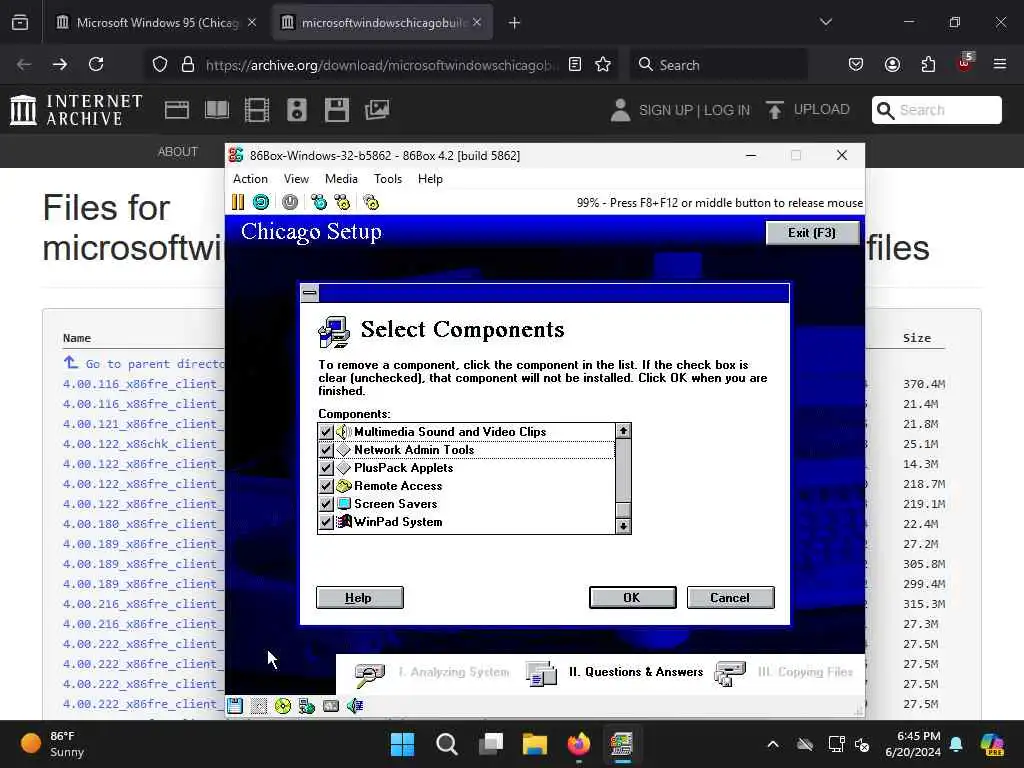Click Cancel in Select Components dialog
Image resolution: width=1024 pixels, height=768 pixels.
point(730,598)
